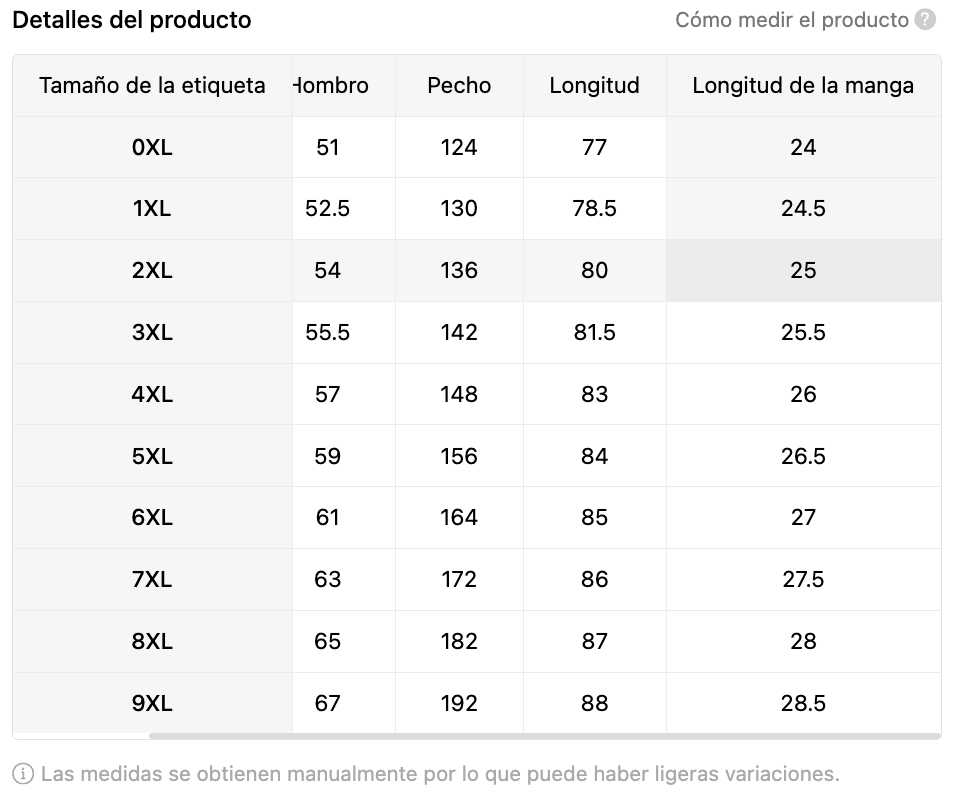Click the 'Longitud de la manga' header
This screenshot has height=798, width=958.
(x=802, y=86)
